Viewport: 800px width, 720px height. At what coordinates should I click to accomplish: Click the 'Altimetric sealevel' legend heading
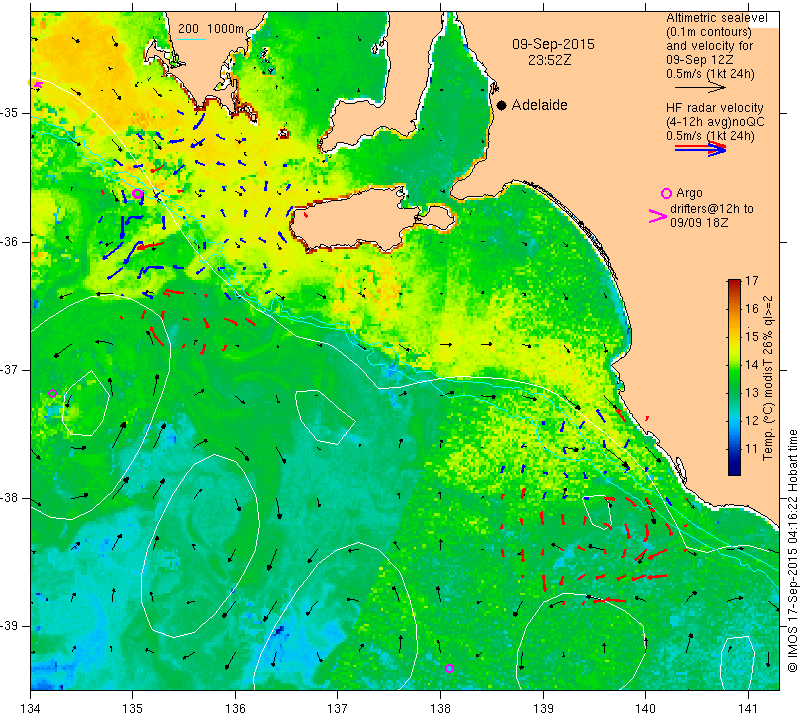pyautogui.click(x=716, y=18)
